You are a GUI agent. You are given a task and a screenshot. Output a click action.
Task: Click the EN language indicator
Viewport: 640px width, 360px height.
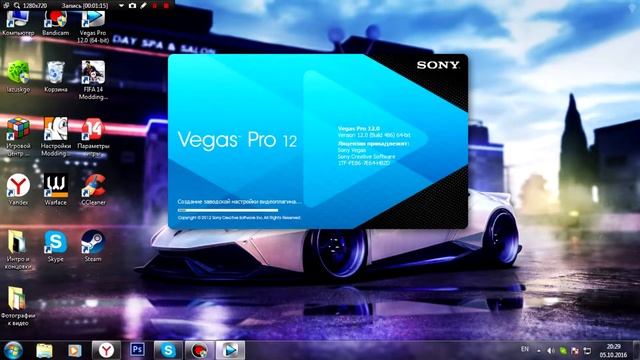coord(525,349)
